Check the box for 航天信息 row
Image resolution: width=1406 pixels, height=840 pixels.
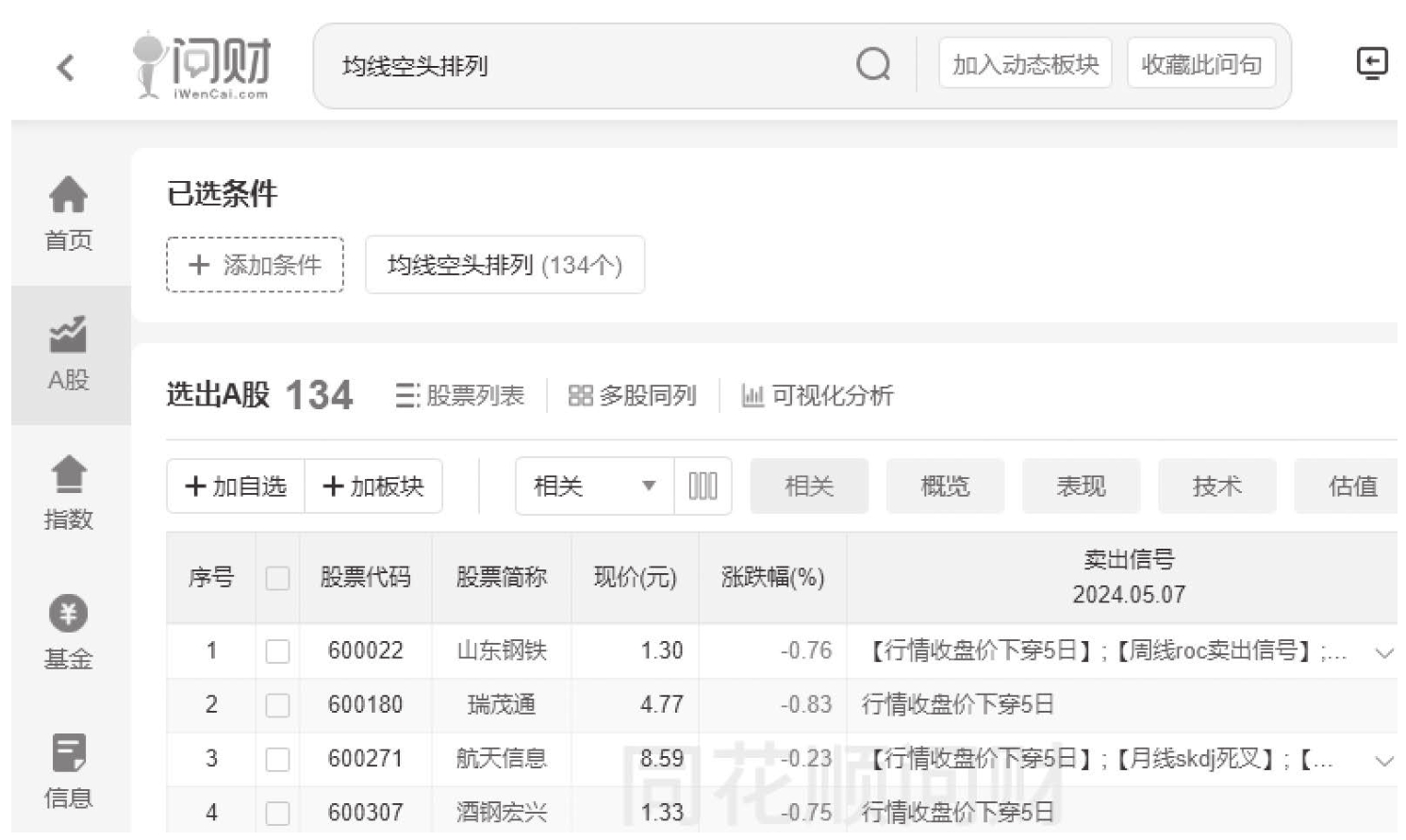coord(277,759)
